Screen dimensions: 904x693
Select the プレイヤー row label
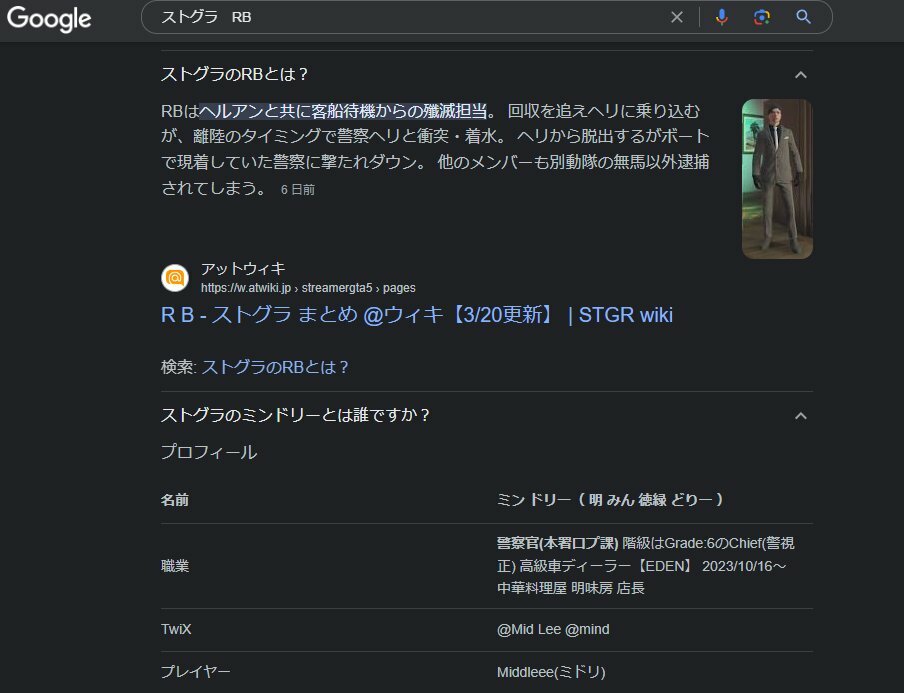195,672
